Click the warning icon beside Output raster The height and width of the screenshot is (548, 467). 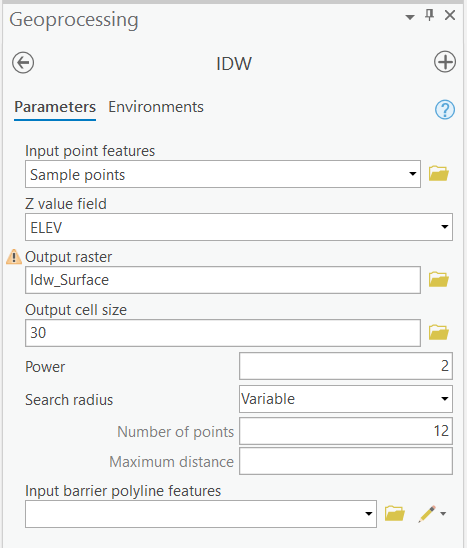[14, 257]
